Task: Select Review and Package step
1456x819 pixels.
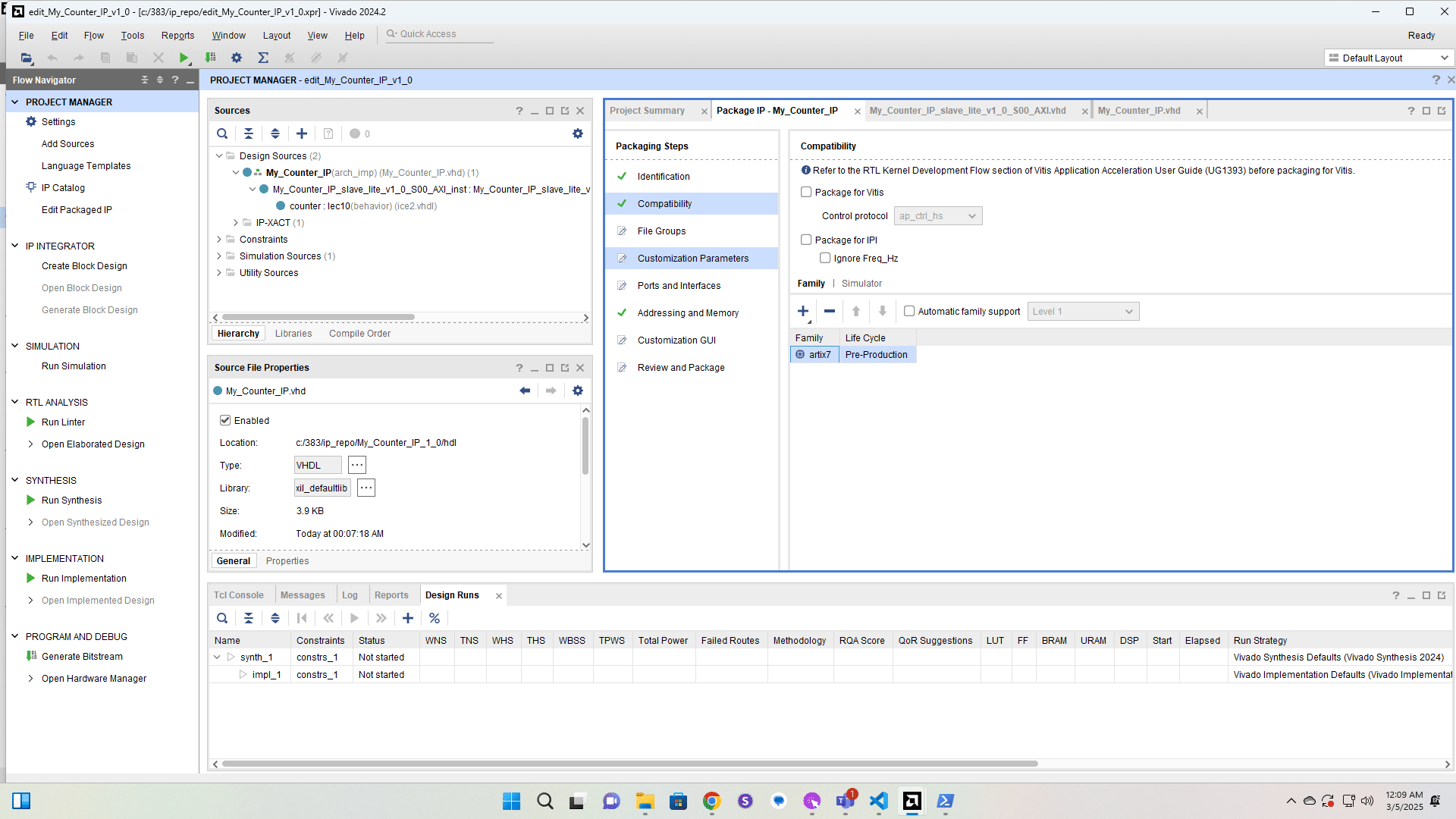Action: 680,368
